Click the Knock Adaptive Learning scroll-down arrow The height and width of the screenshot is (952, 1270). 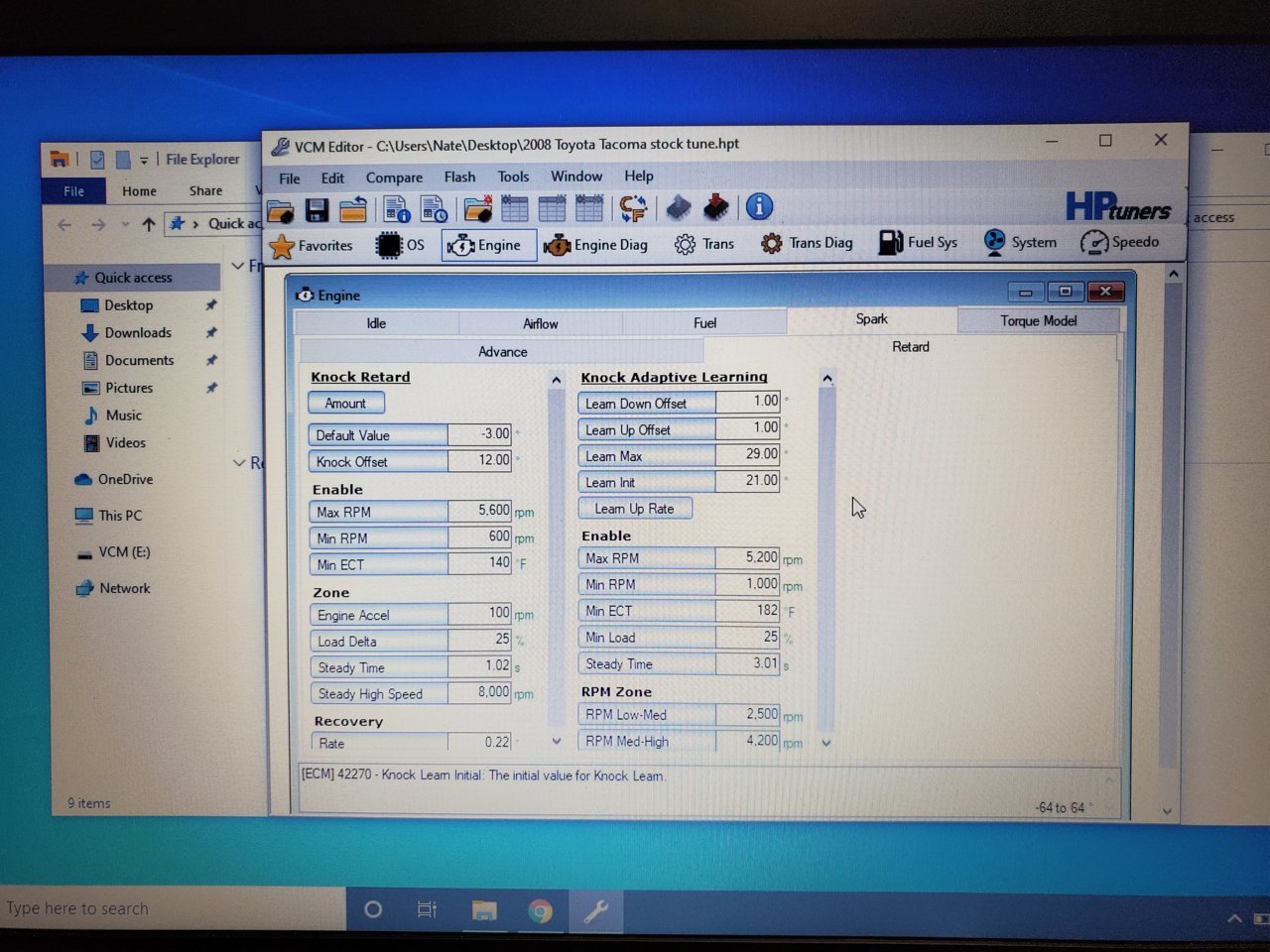[825, 742]
